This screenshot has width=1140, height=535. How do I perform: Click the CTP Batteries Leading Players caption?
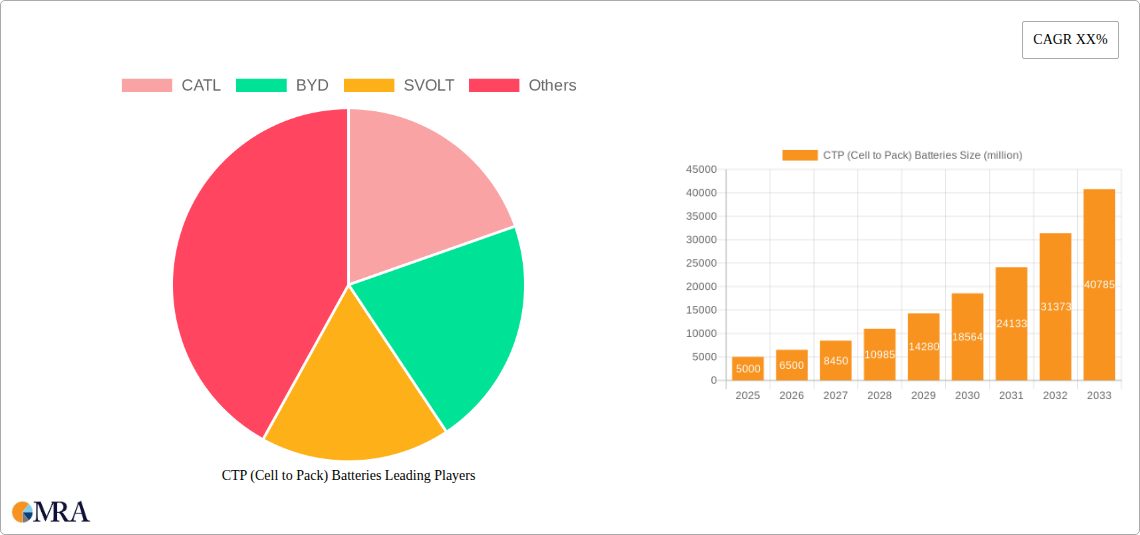click(348, 475)
